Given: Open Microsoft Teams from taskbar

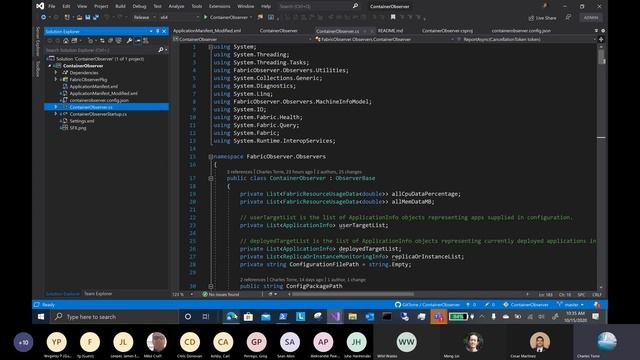Looking at the screenshot, I should tap(438, 317).
